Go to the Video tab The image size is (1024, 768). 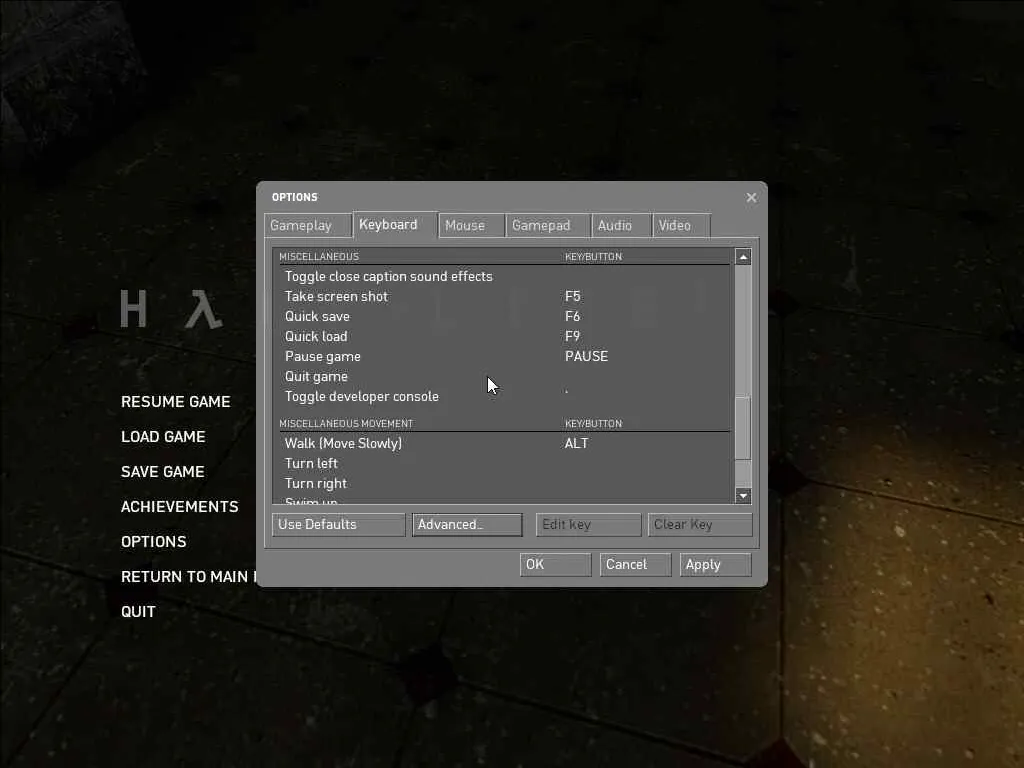coord(681,225)
